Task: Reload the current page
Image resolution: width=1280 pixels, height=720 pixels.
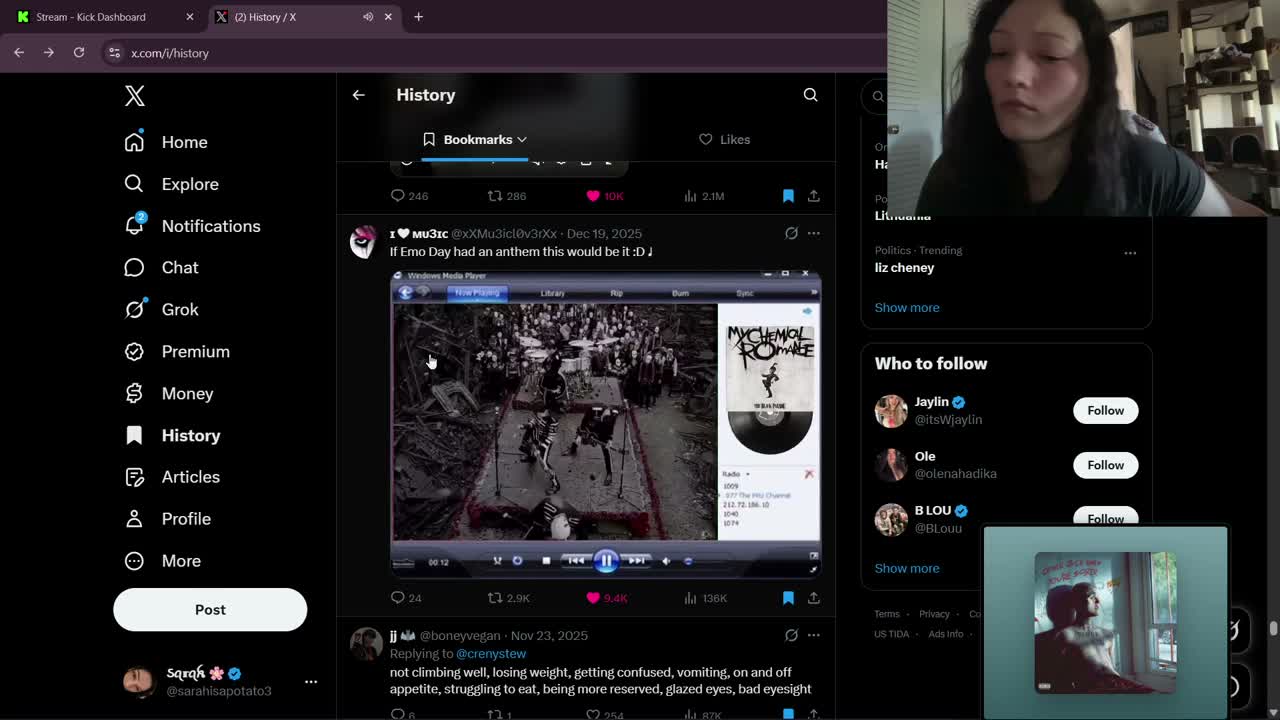Action: point(79,53)
